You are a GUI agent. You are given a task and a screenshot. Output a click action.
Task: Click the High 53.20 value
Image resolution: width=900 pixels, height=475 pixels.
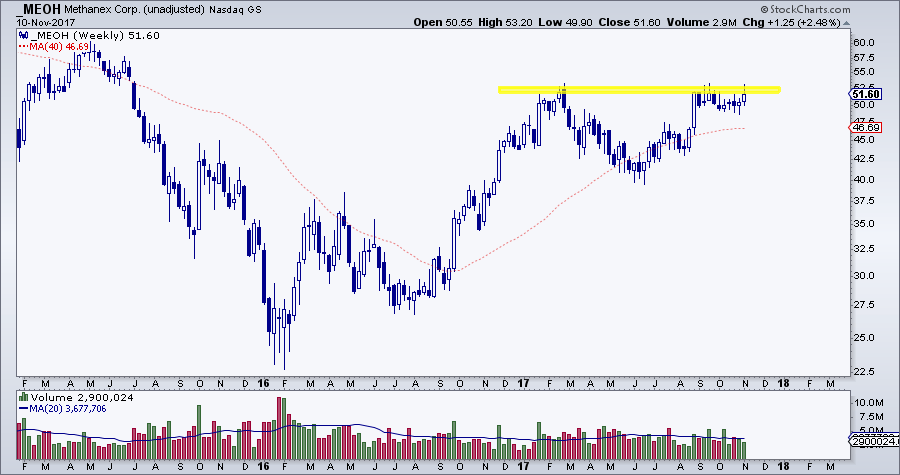(505, 22)
